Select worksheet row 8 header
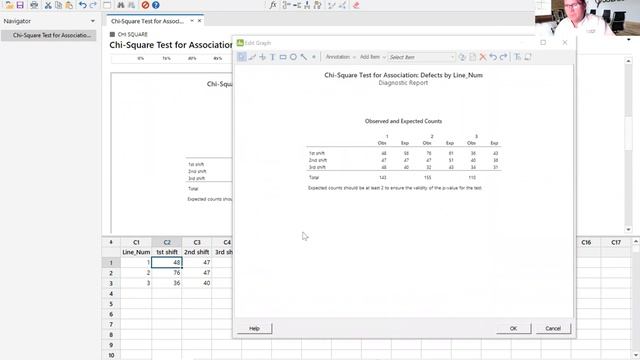 pyautogui.click(x=111, y=335)
